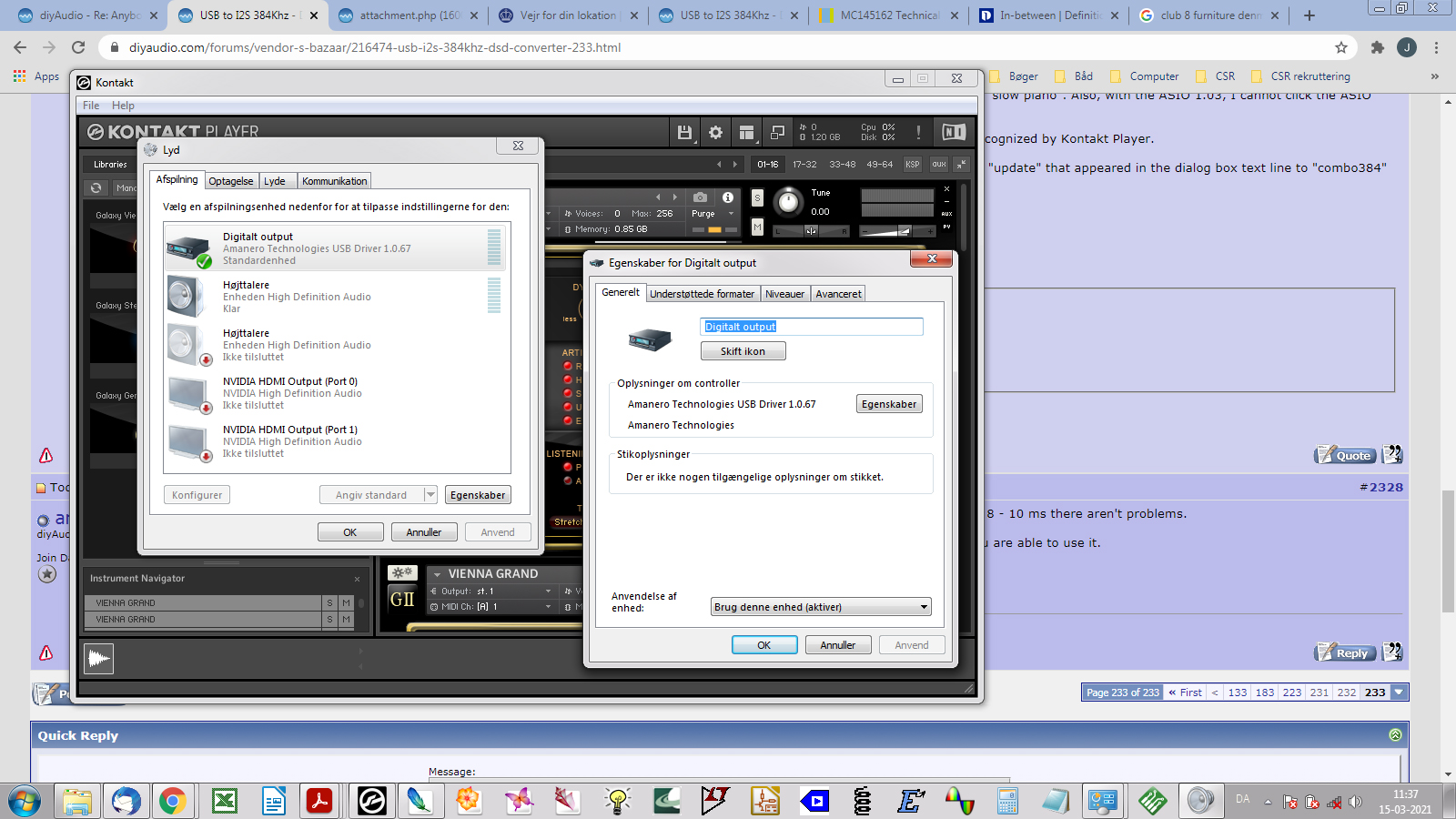Open Chrome from the taskbar
The width and height of the screenshot is (1456, 819).
(173, 801)
